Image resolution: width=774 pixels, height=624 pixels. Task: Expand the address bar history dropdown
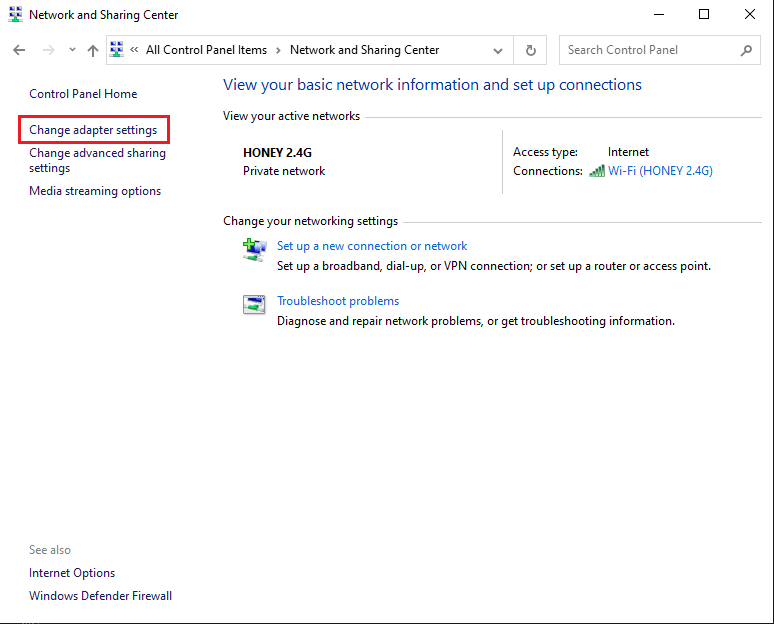[x=498, y=50]
